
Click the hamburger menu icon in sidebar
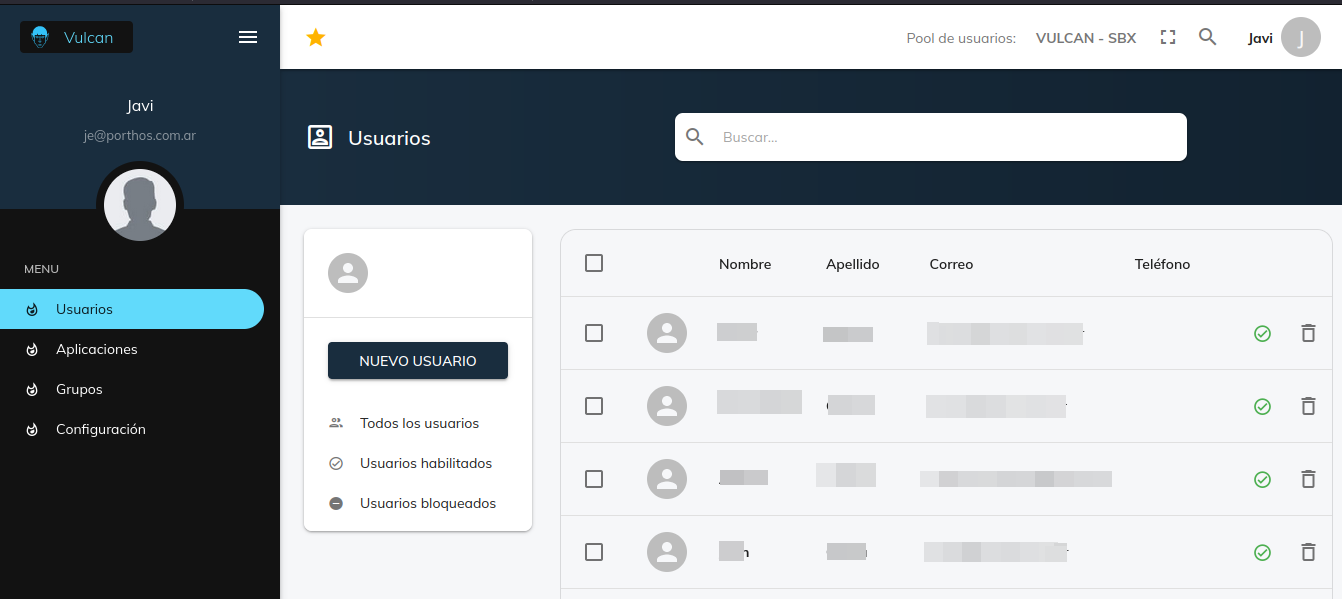(x=248, y=37)
